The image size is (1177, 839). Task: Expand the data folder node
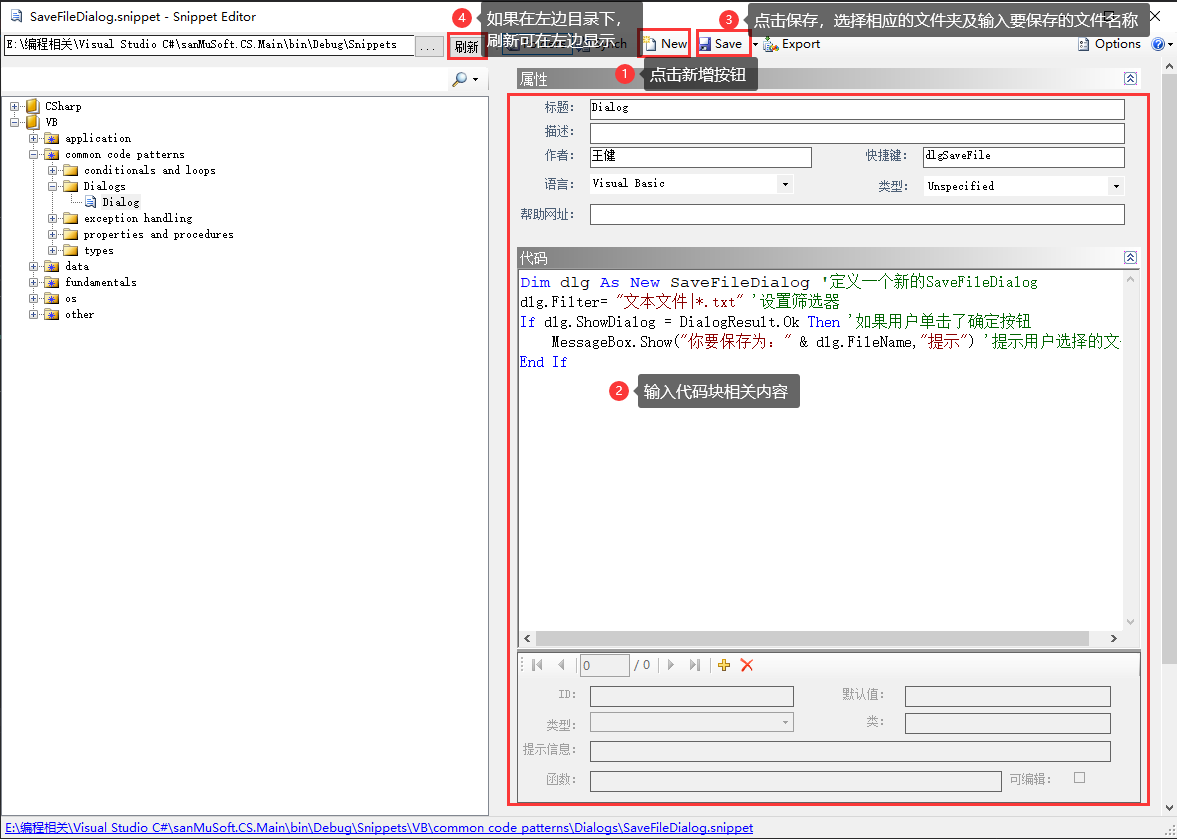click(33, 266)
